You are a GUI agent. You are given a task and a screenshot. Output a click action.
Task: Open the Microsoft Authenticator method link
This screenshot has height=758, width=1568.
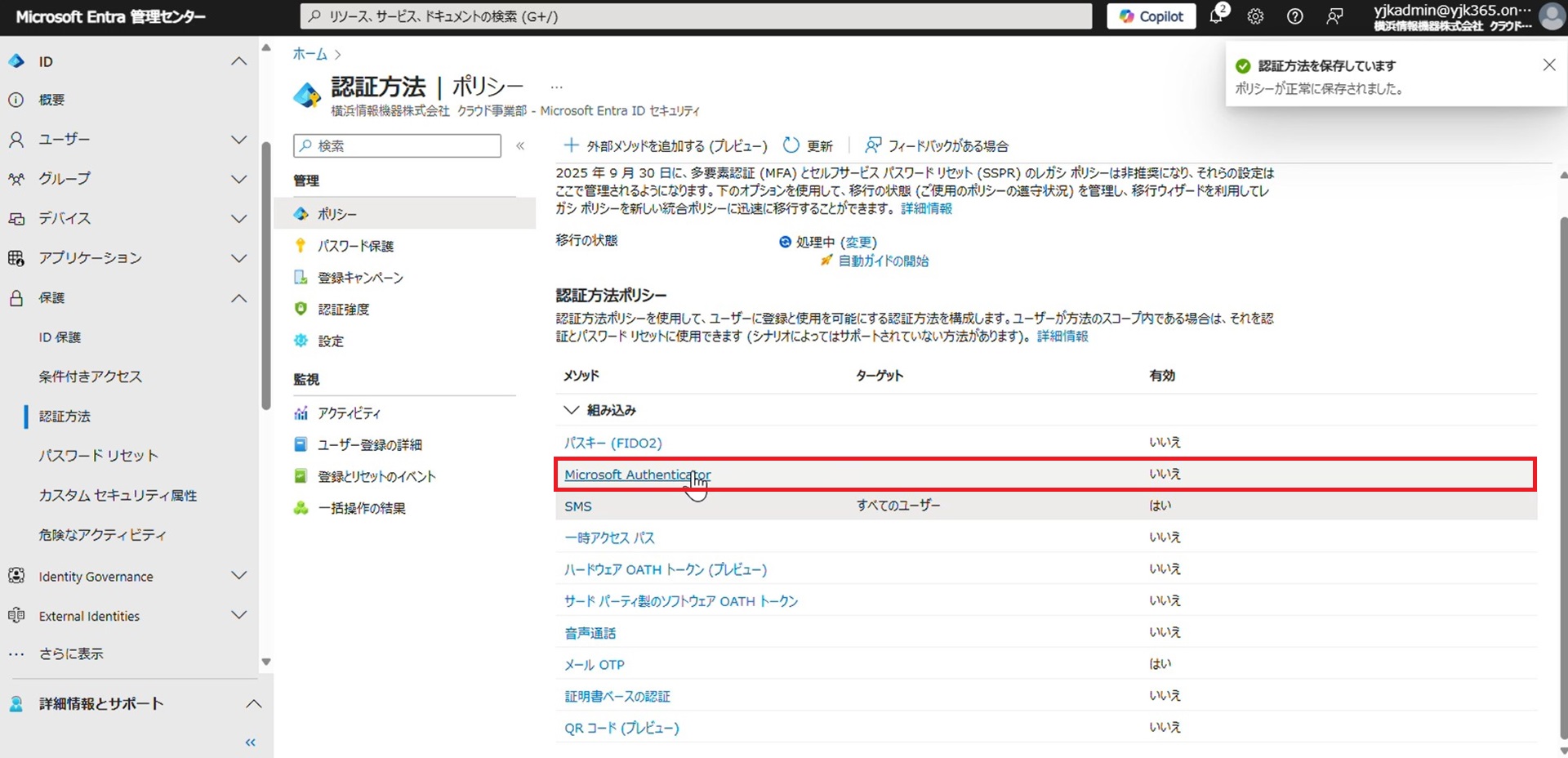coord(637,475)
